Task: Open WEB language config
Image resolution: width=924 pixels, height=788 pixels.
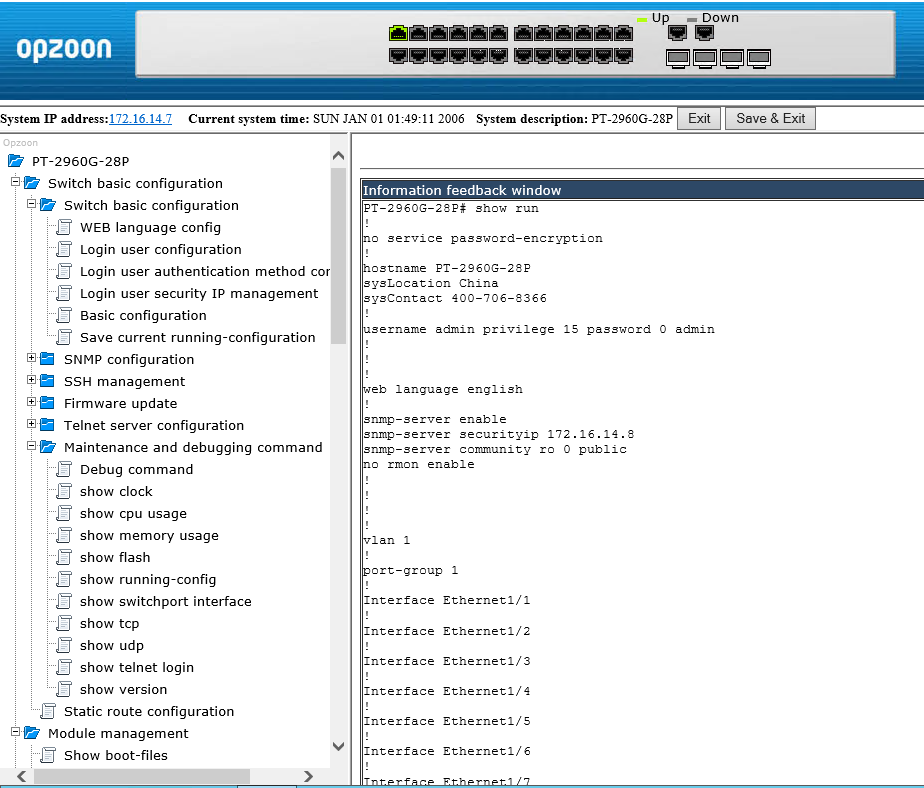Action: [150, 228]
